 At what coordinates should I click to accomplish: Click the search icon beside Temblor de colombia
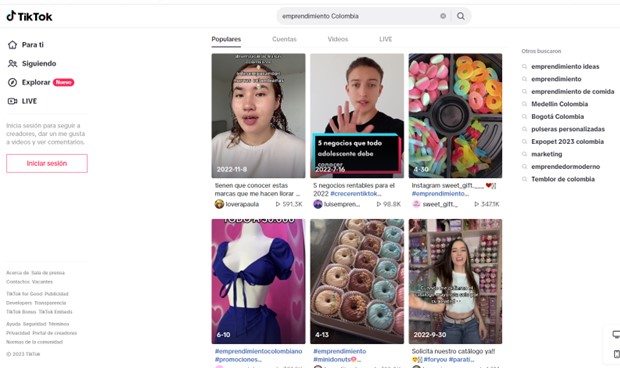524,179
